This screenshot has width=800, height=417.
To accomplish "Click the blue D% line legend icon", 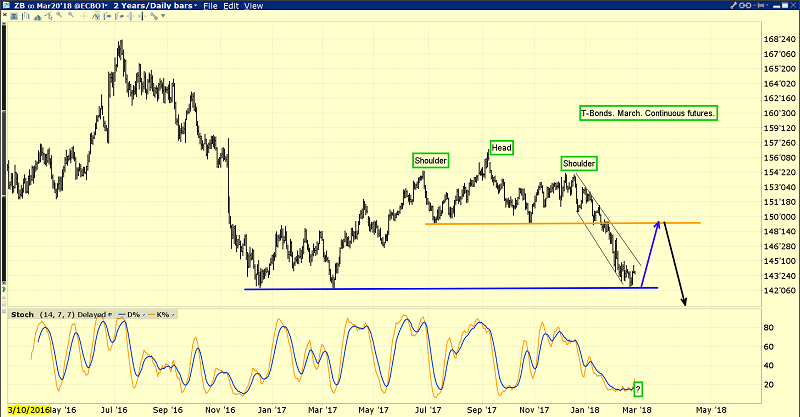I will (x=119, y=314).
